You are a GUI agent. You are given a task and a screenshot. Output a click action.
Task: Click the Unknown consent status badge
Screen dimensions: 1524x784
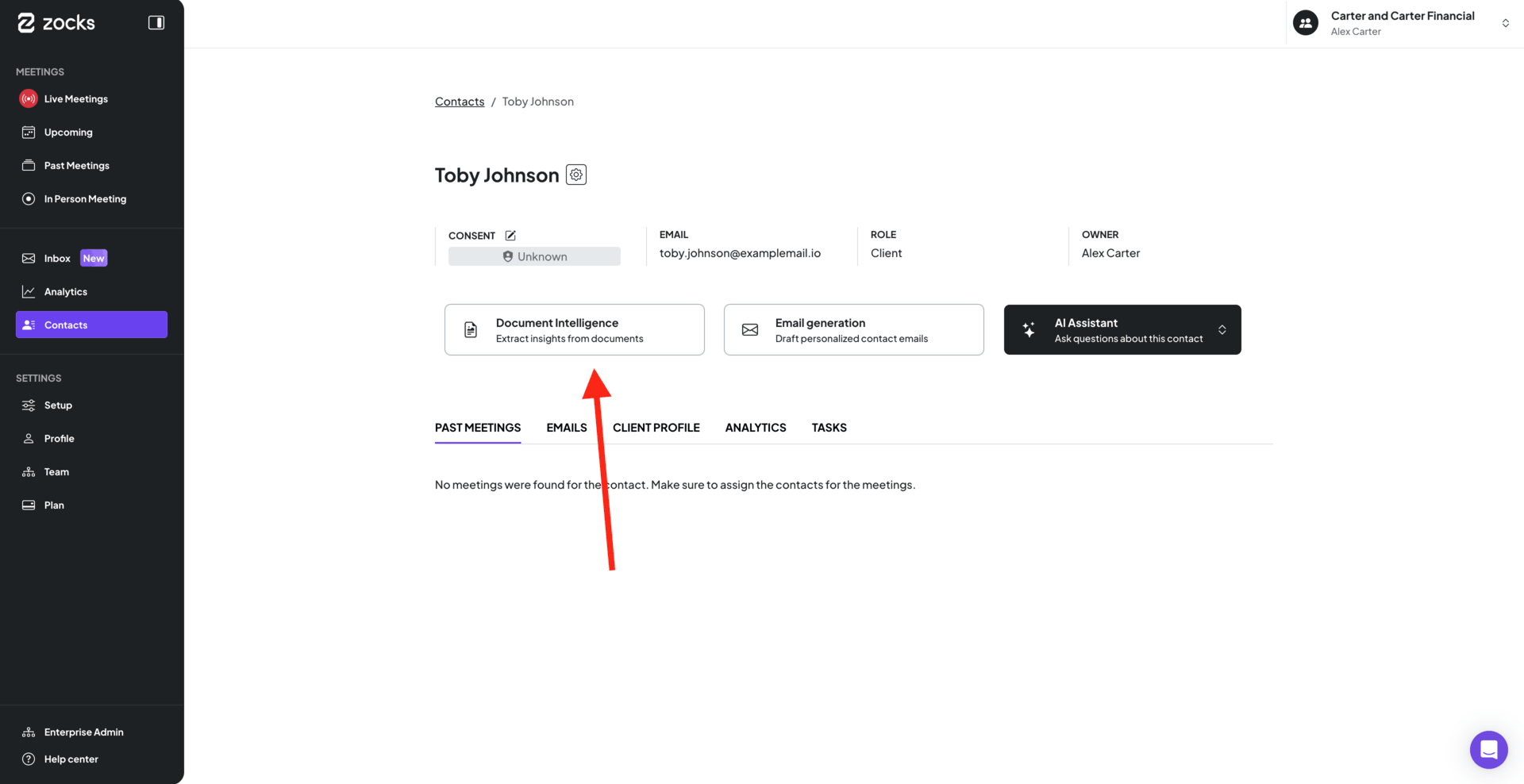pyautogui.click(x=534, y=256)
